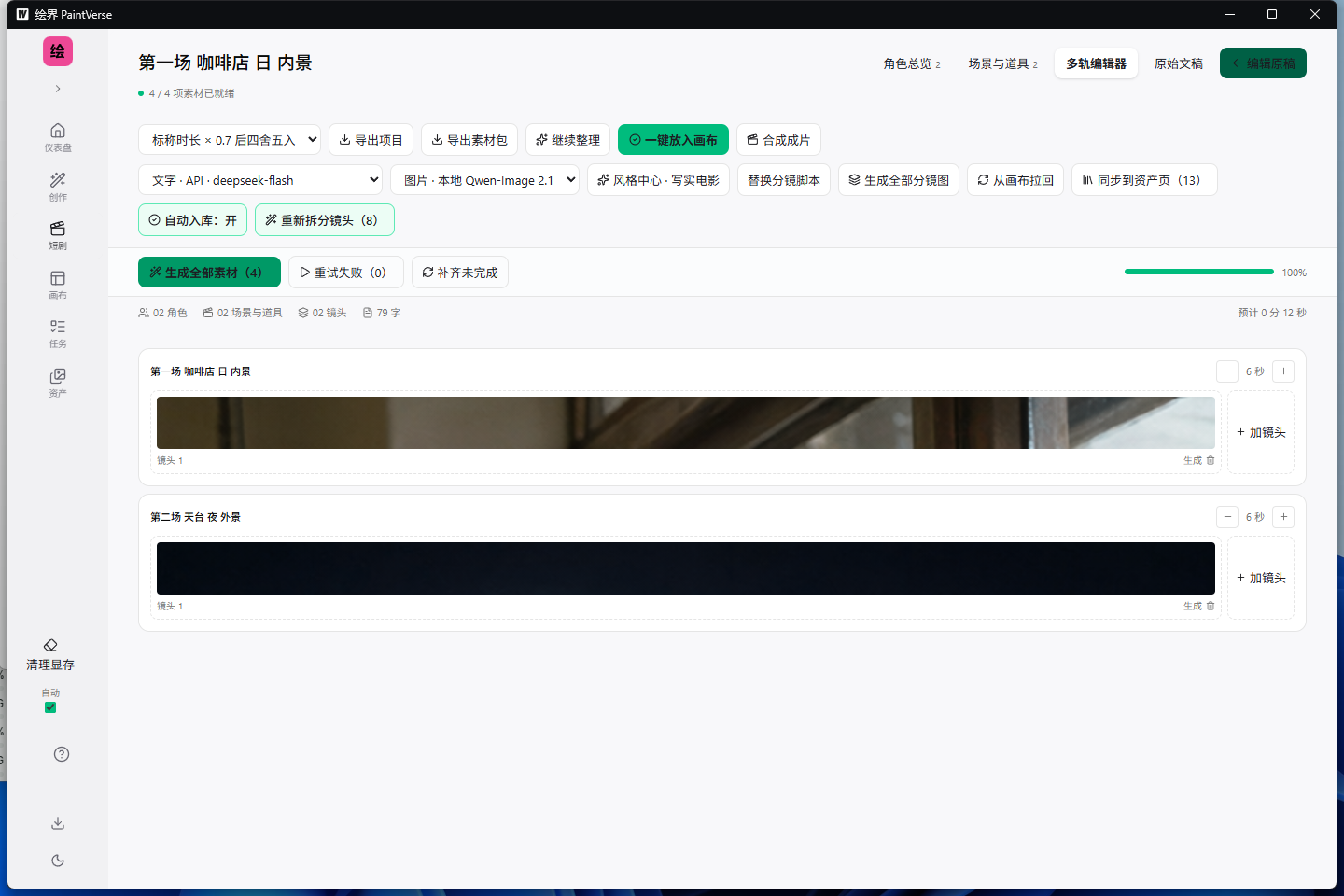Decrease duration of 第一场 咖啡店 scene
This screenshot has height=896, width=1344.
click(1227, 371)
